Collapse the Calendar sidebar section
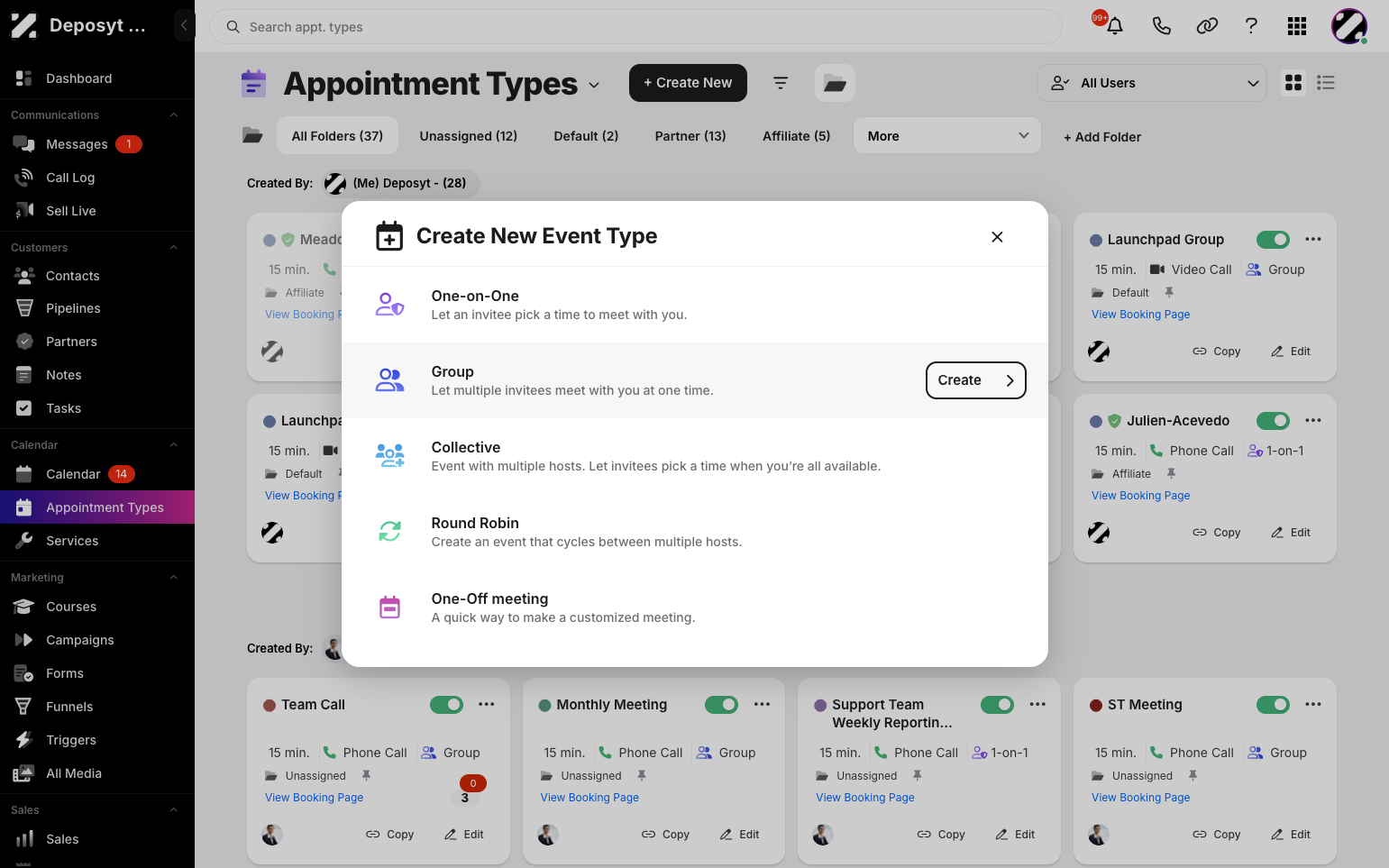Screen dimensions: 1389x868 pos(174,445)
